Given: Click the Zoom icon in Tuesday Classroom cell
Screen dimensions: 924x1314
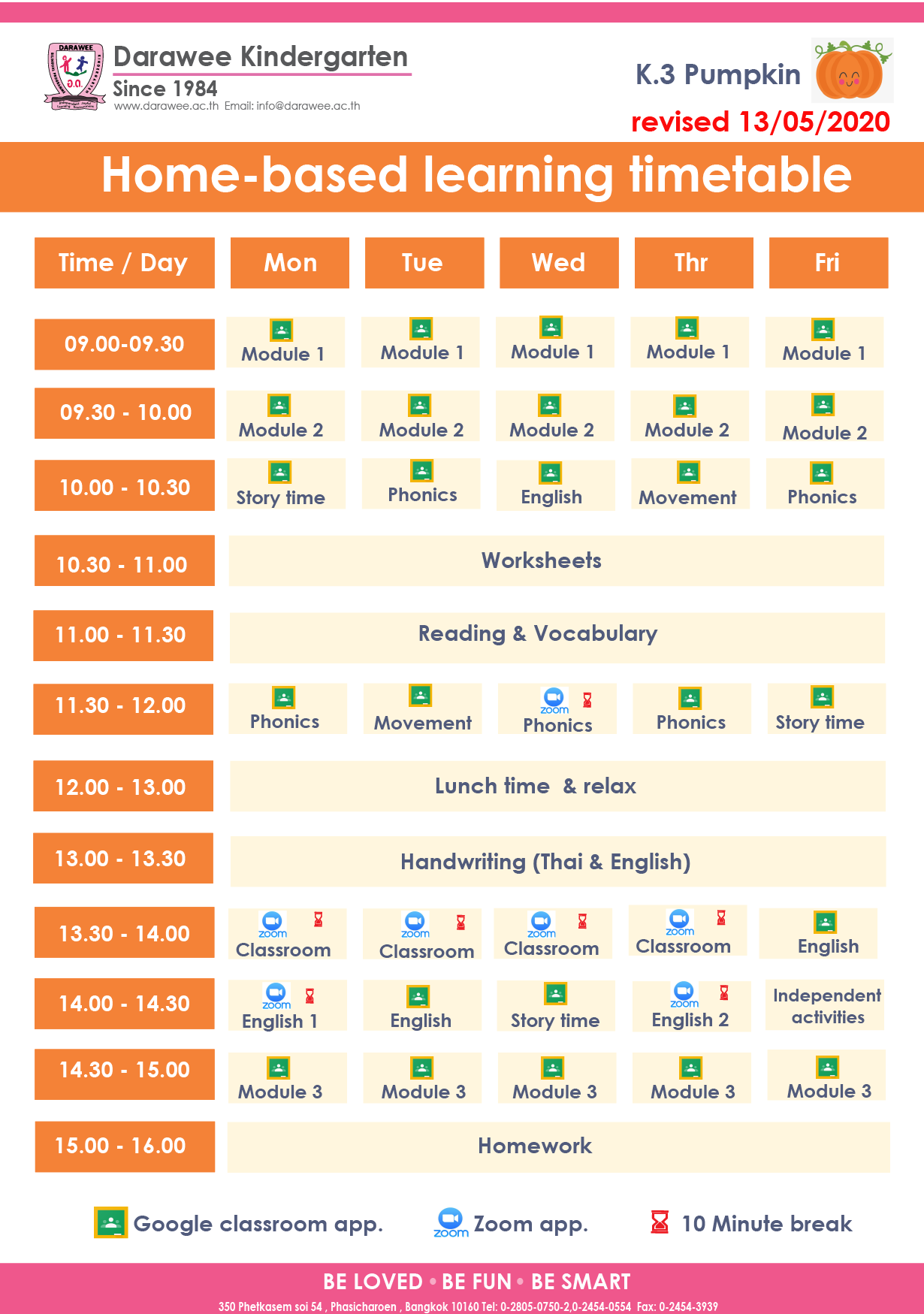Looking at the screenshot, I should (x=415, y=925).
